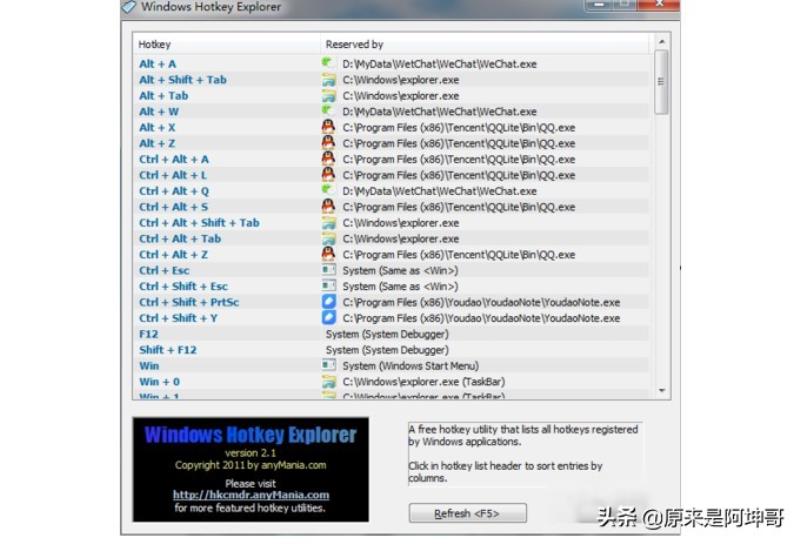This screenshot has width=800, height=544.
Task: Click the free hotkey utility description box
Action: [525, 454]
